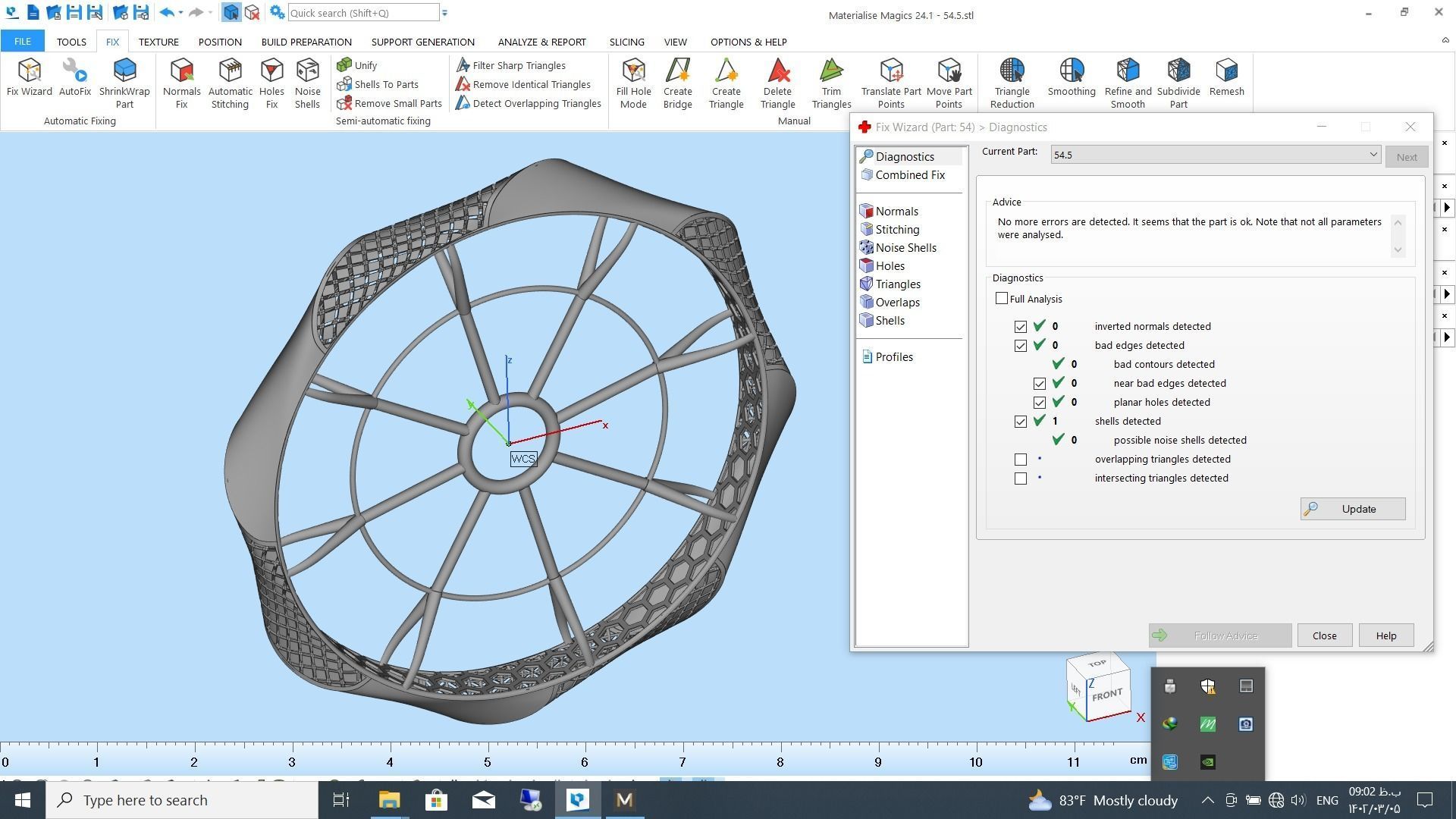Expand the quick search dropdown arrow

tap(445, 13)
